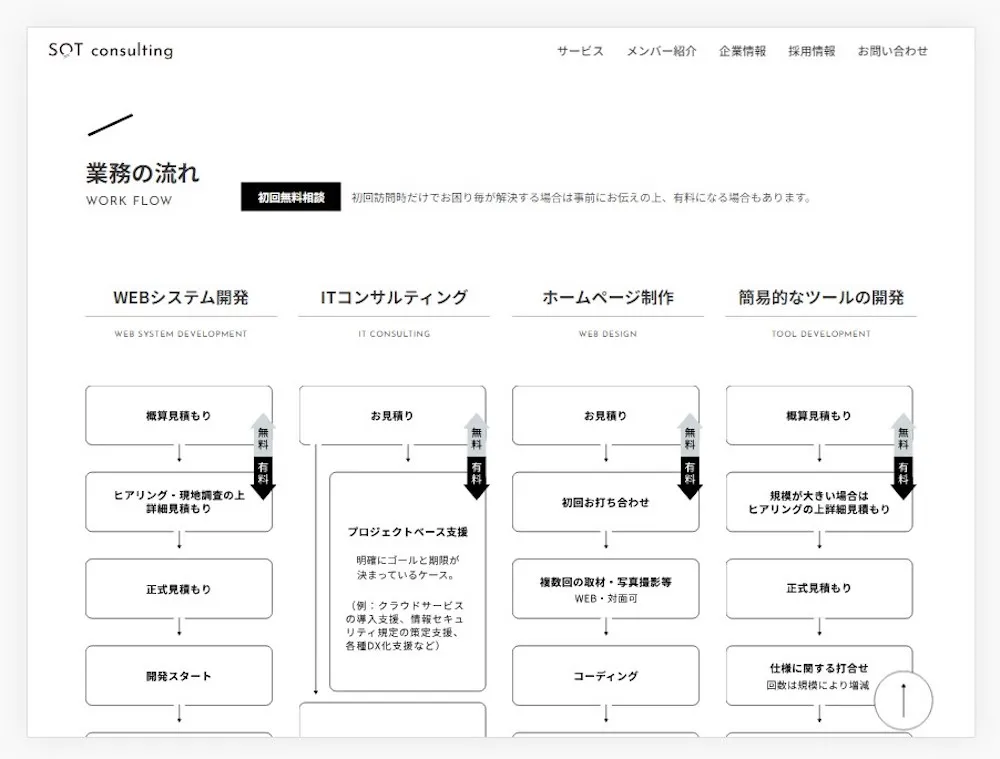Click the ホームページ制作 heading
Viewport: 1000px width, 759px height.
click(x=608, y=298)
